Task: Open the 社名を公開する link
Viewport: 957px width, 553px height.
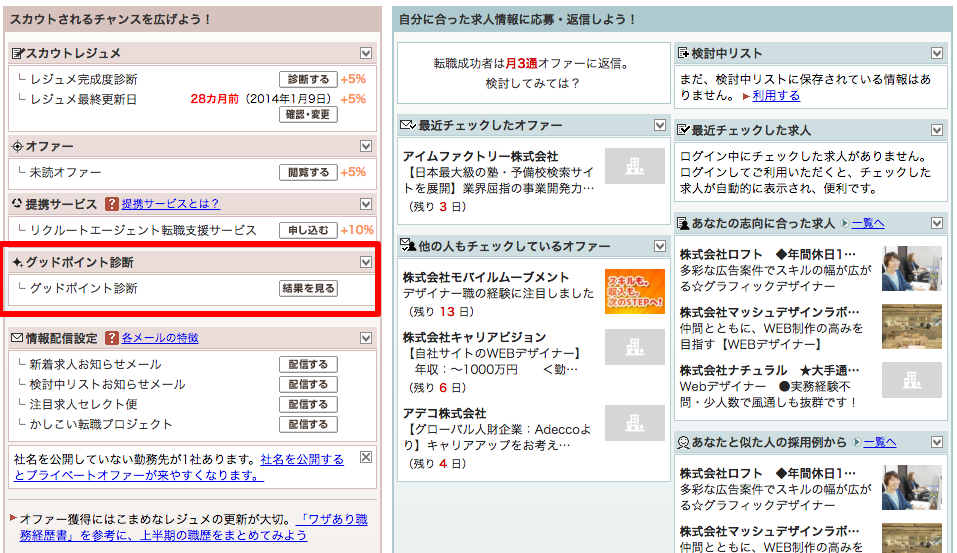Action: 302,459
